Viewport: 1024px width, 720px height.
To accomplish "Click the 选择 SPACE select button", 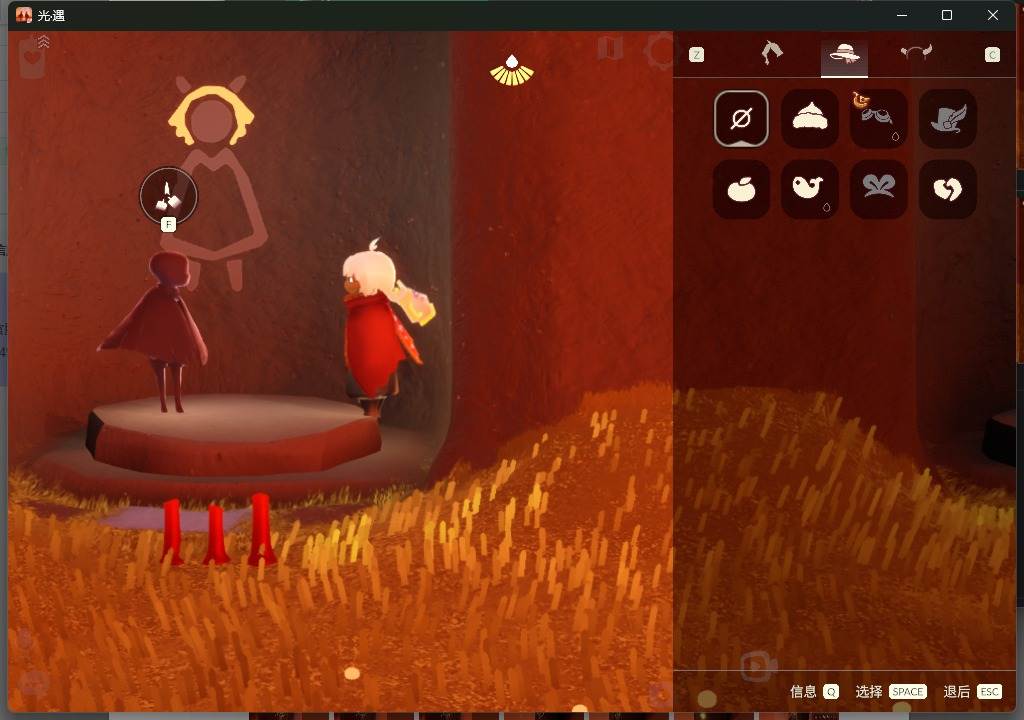I will pyautogui.click(x=891, y=692).
